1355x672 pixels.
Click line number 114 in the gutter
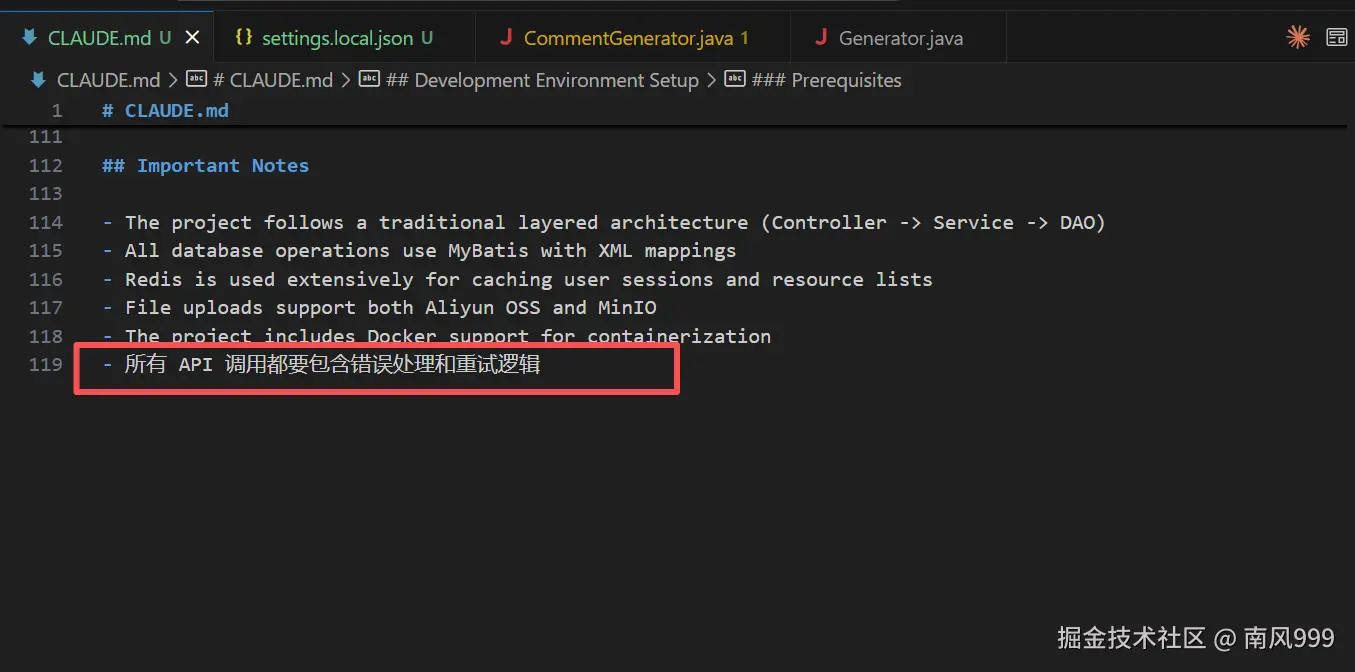(x=45, y=222)
